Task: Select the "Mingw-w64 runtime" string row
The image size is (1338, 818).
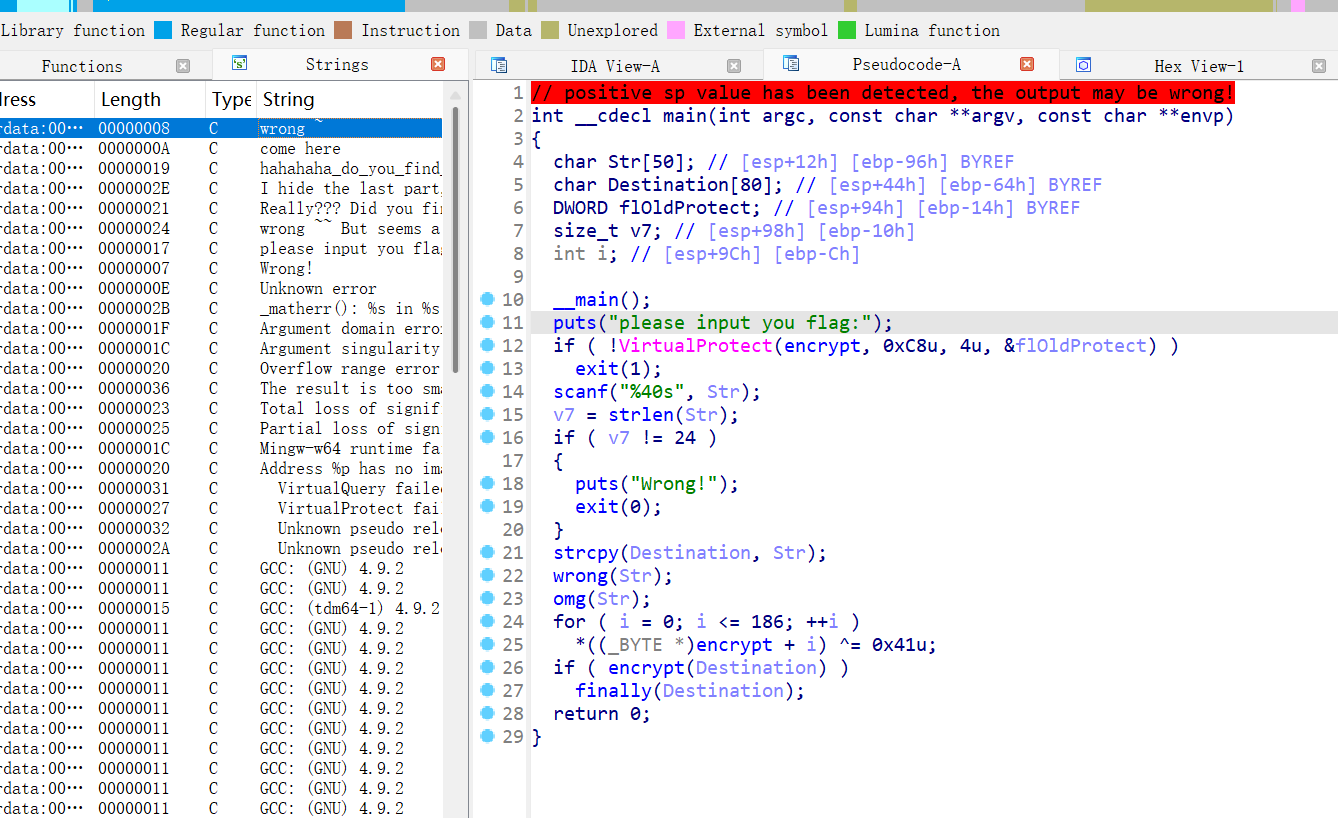Action: coord(221,448)
